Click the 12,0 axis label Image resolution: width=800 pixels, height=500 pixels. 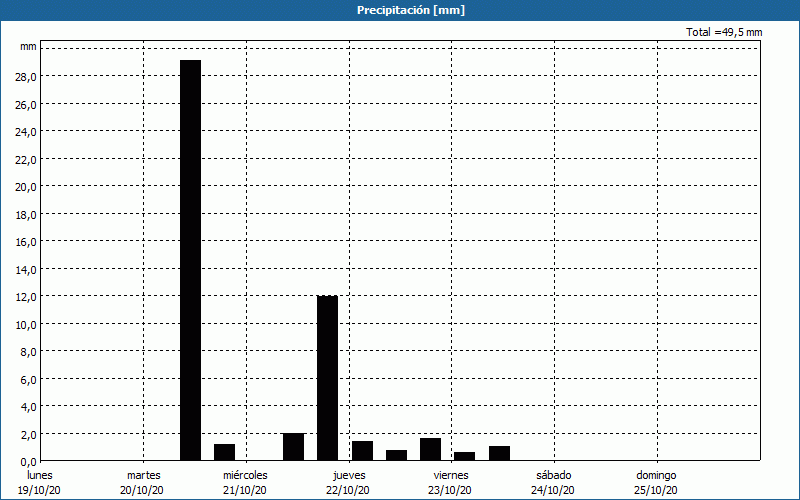[x=26, y=296]
